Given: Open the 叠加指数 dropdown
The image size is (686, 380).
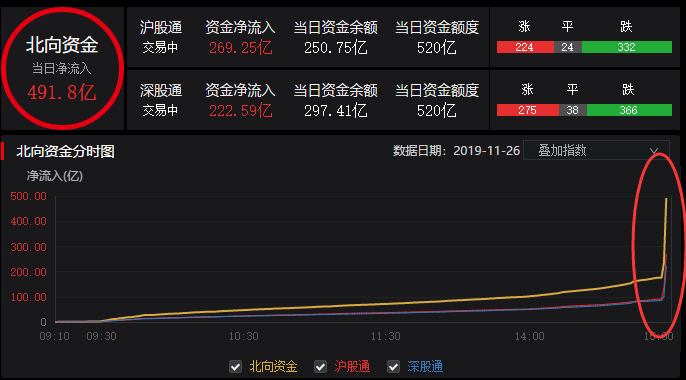Looking at the screenshot, I should pyautogui.click(x=596, y=150).
